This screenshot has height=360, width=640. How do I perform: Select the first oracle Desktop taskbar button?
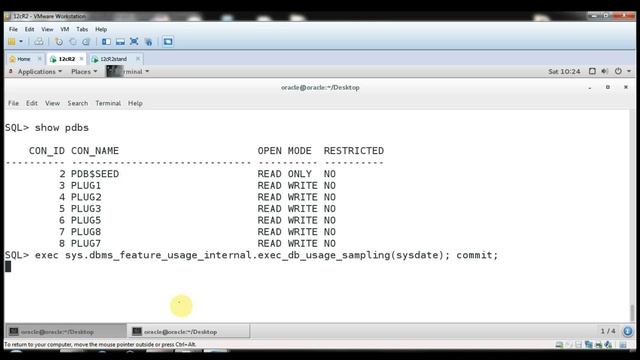click(66, 331)
